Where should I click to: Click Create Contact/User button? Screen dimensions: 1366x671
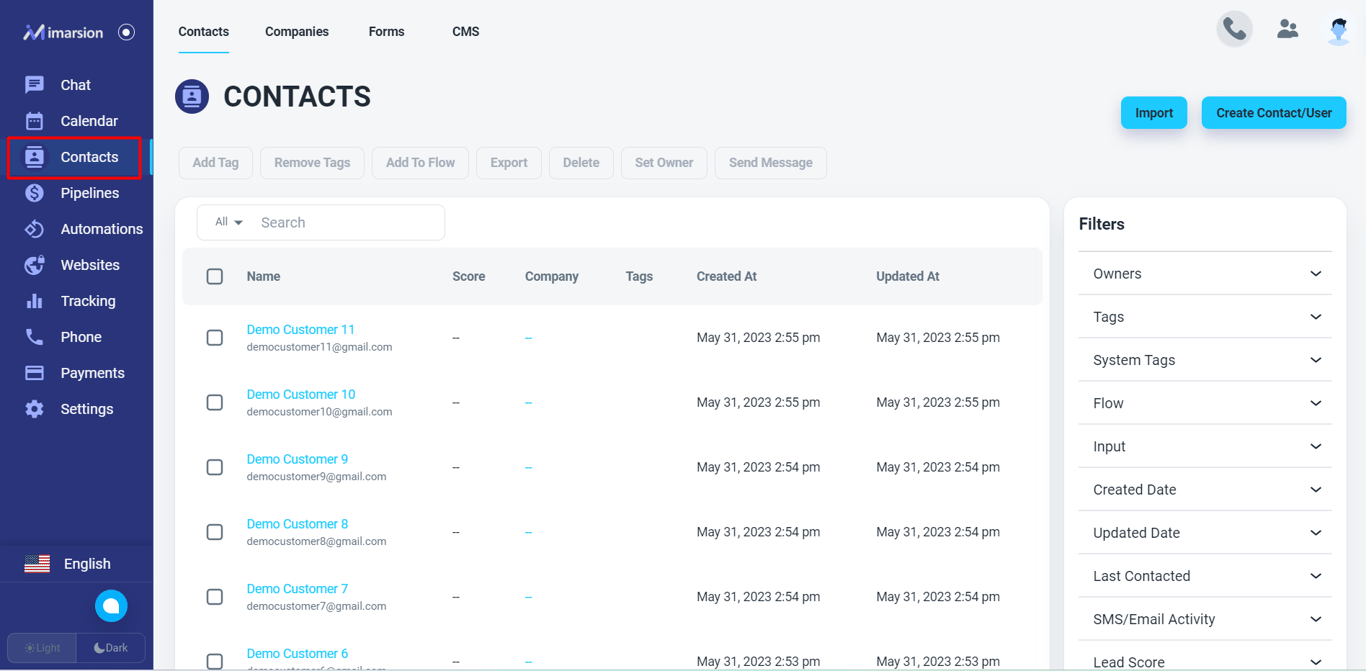point(1274,113)
